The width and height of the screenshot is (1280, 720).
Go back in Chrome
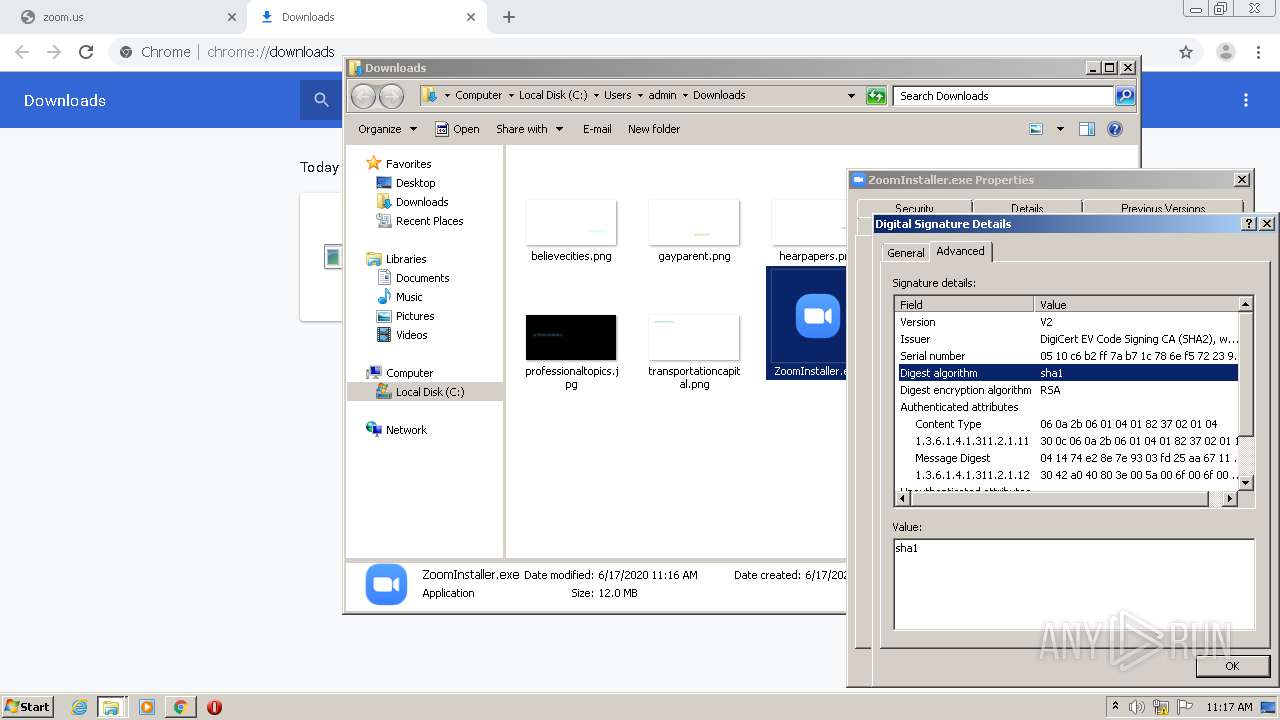click(x=22, y=52)
